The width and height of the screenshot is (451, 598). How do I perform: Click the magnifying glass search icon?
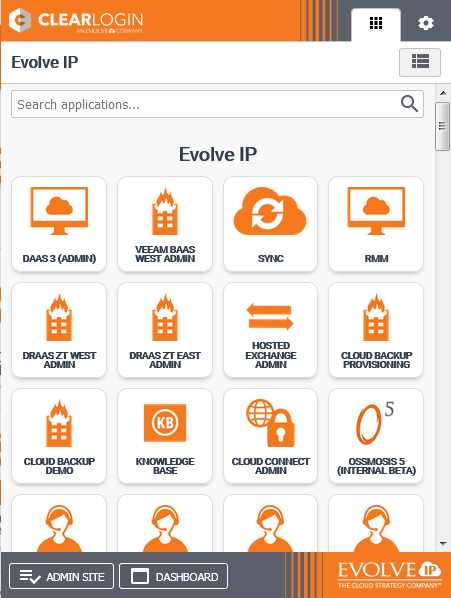[409, 104]
